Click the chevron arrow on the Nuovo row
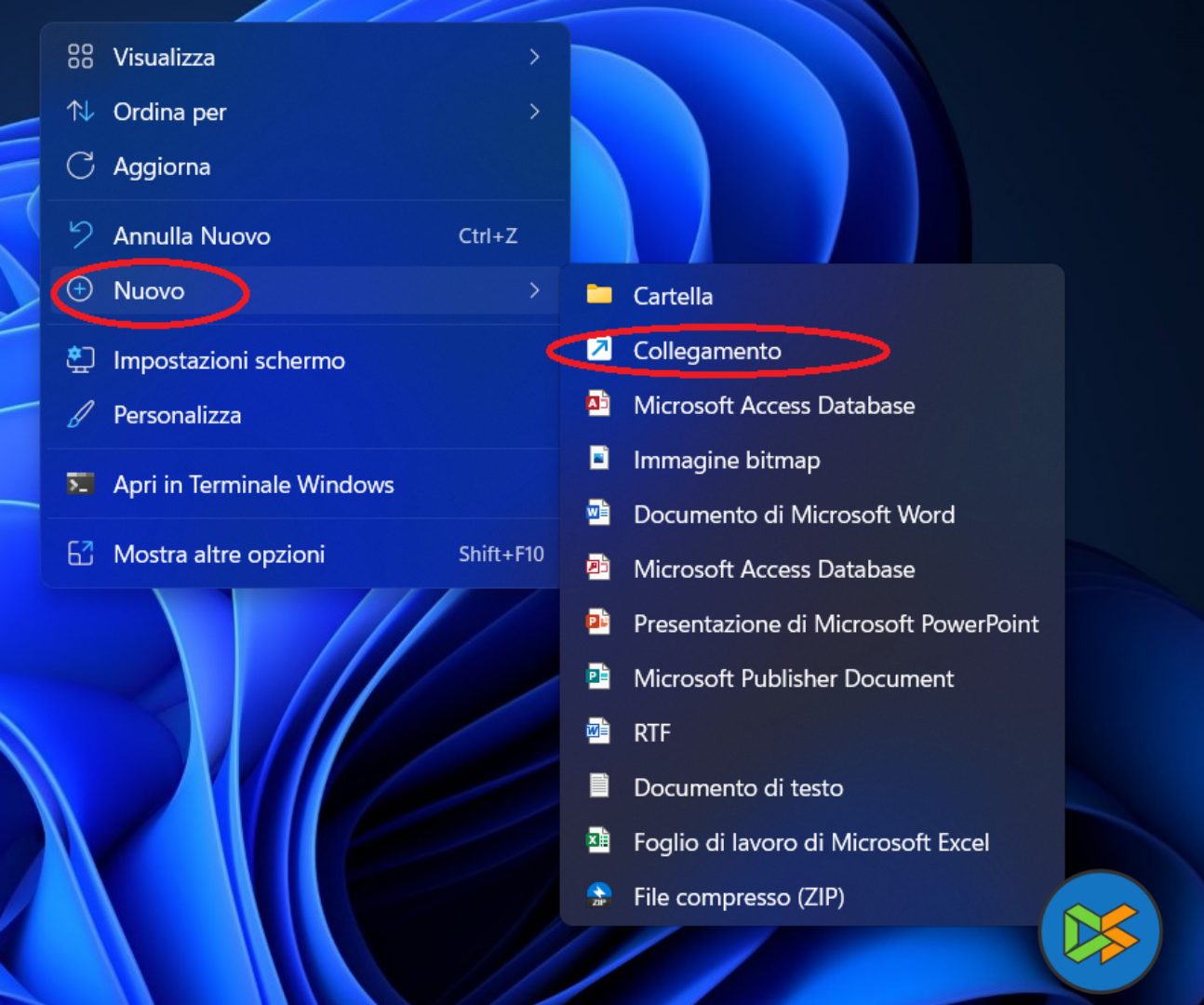This screenshot has height=1005, width=1204. click(534, 290)
